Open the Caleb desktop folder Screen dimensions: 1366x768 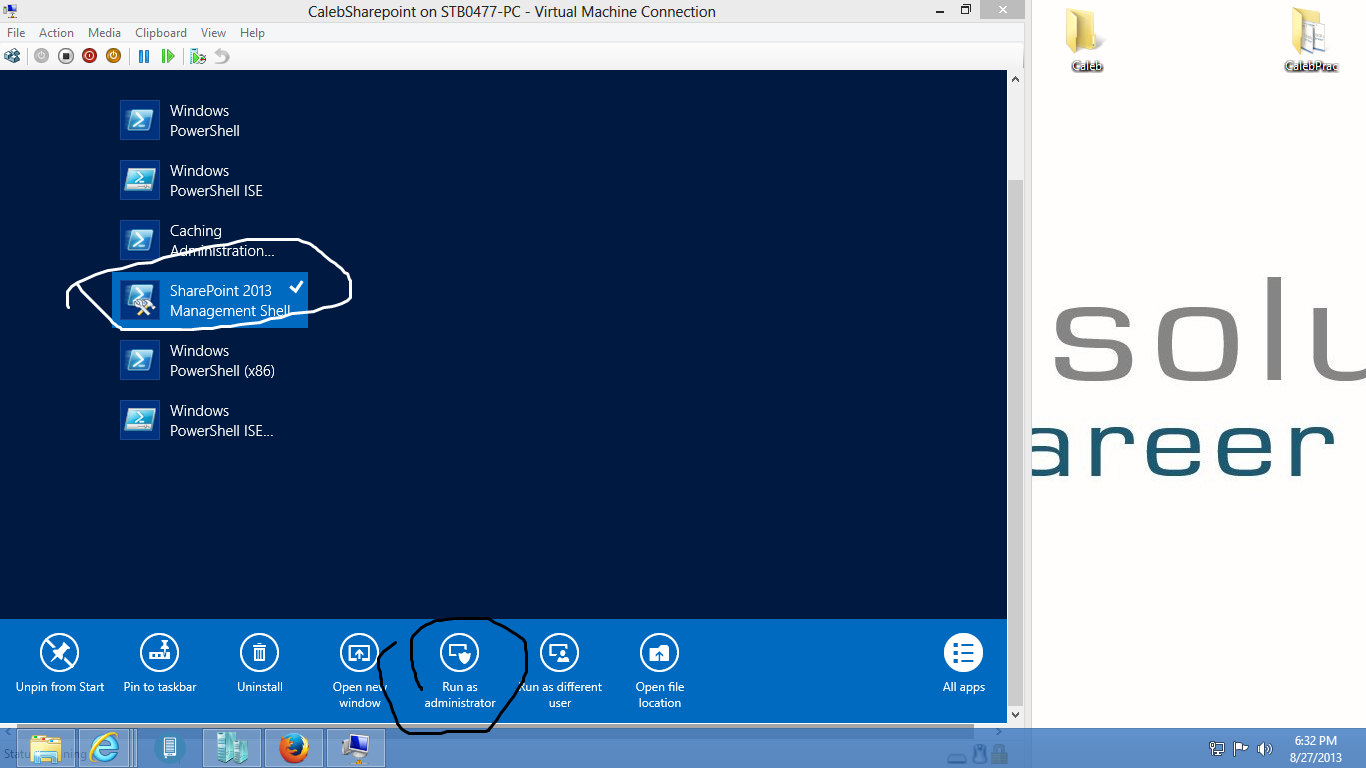coord(1086,41)
